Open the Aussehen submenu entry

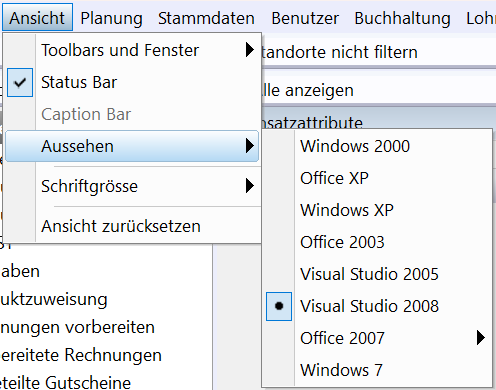[132, 146]
